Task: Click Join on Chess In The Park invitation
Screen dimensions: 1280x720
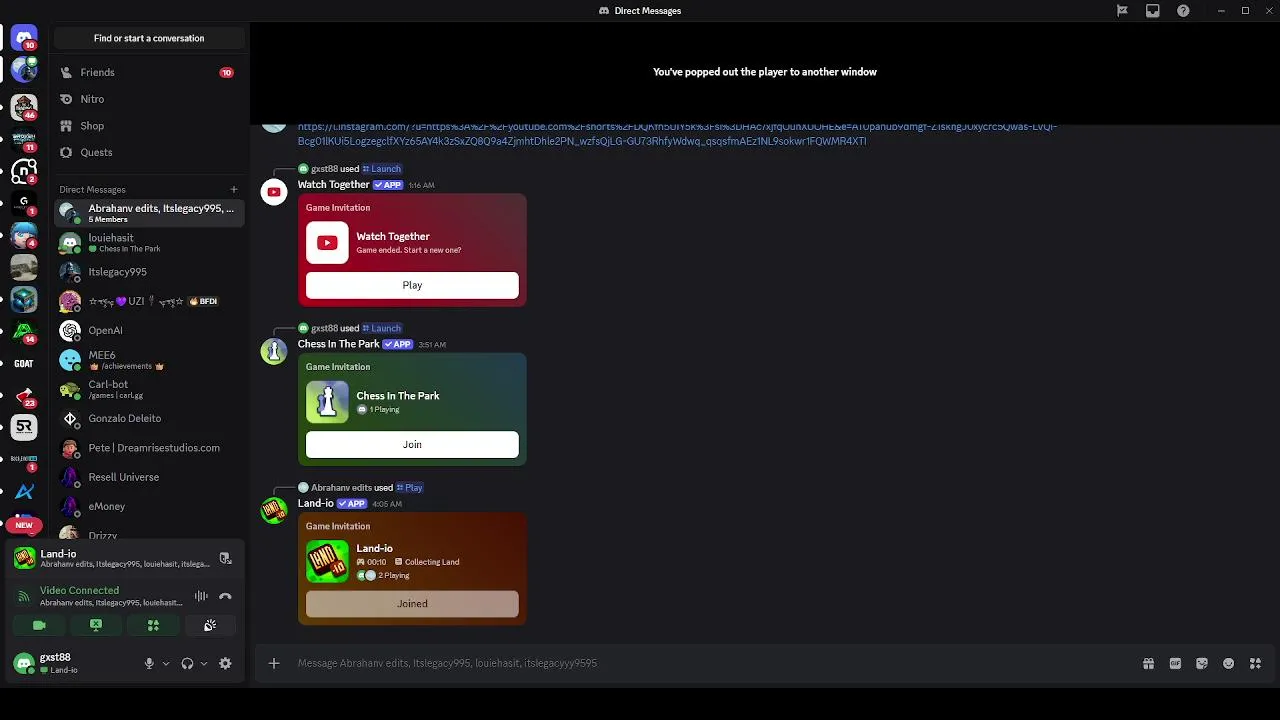Action: 412,444
